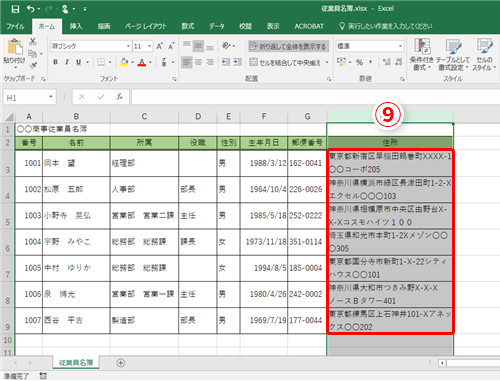Image resolution: width=500 pixels, height=381 pixels.
Task: Click the Name Box showing H1
Action: point(25,98)
